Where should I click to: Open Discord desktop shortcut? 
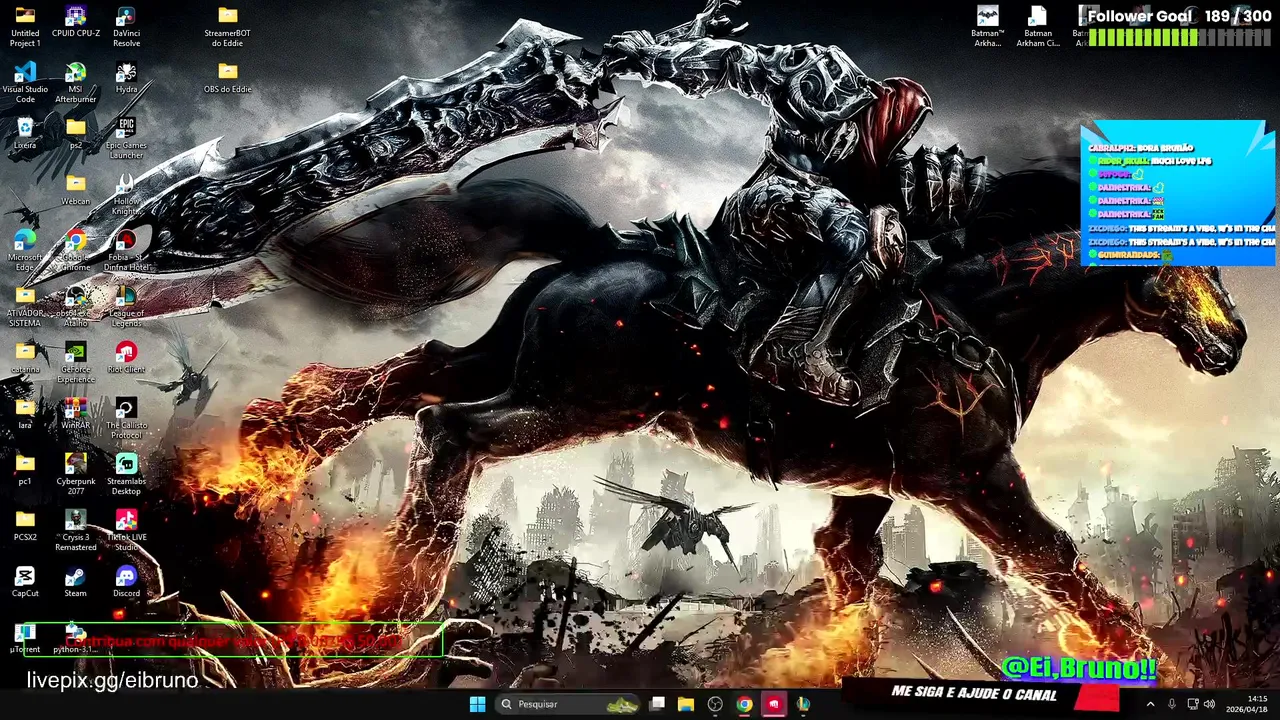[x=126, y=582]
